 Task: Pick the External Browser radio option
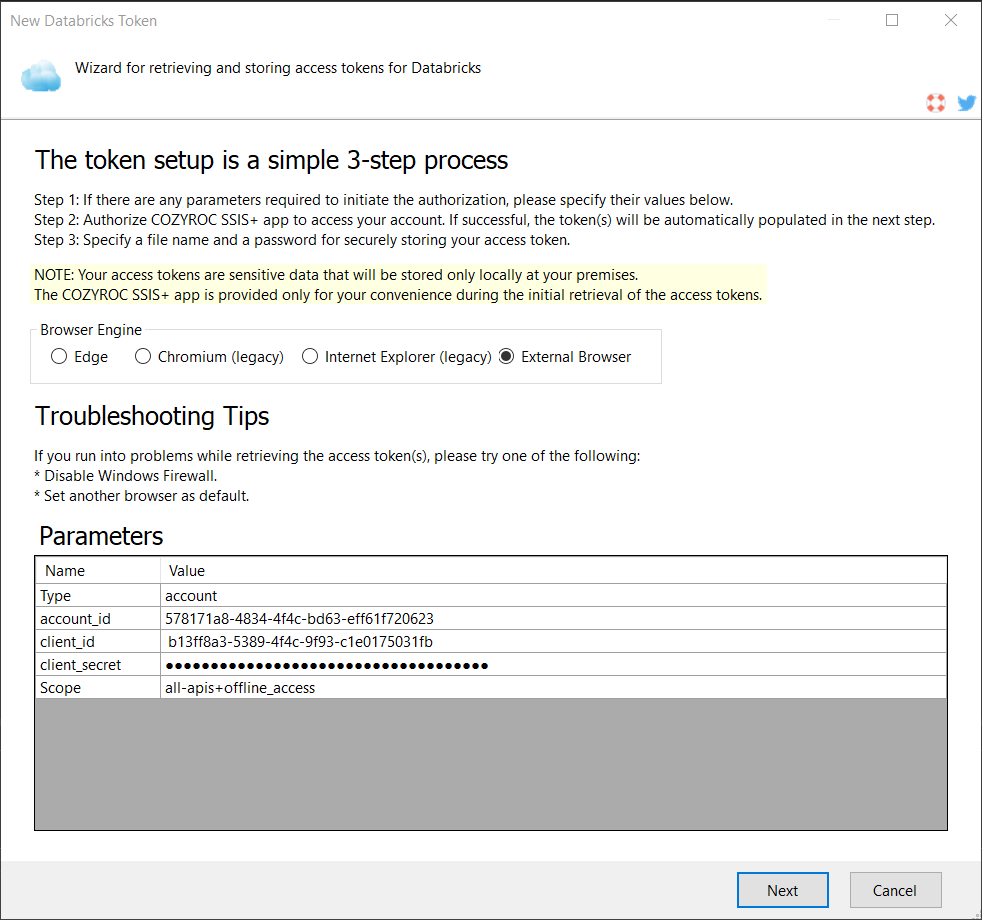tap(507, 357)
